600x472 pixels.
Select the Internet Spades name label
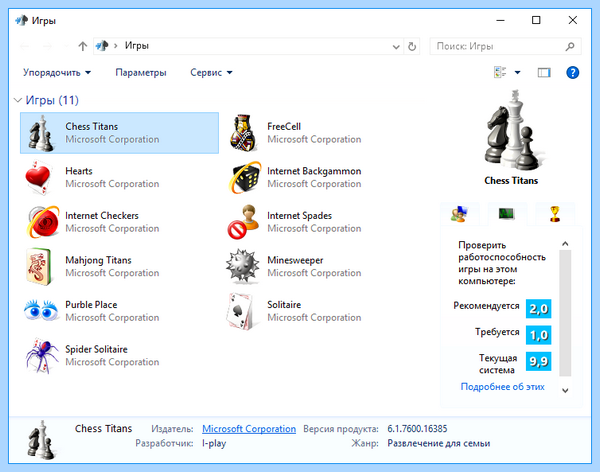[300, 216]
